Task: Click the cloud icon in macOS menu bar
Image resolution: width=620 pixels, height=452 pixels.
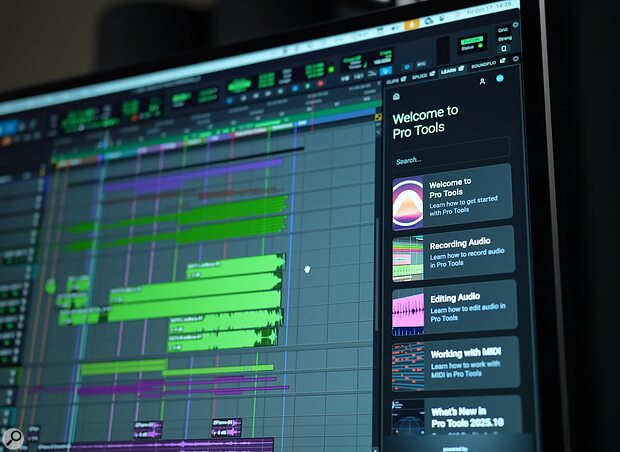Action: [429, 21]
